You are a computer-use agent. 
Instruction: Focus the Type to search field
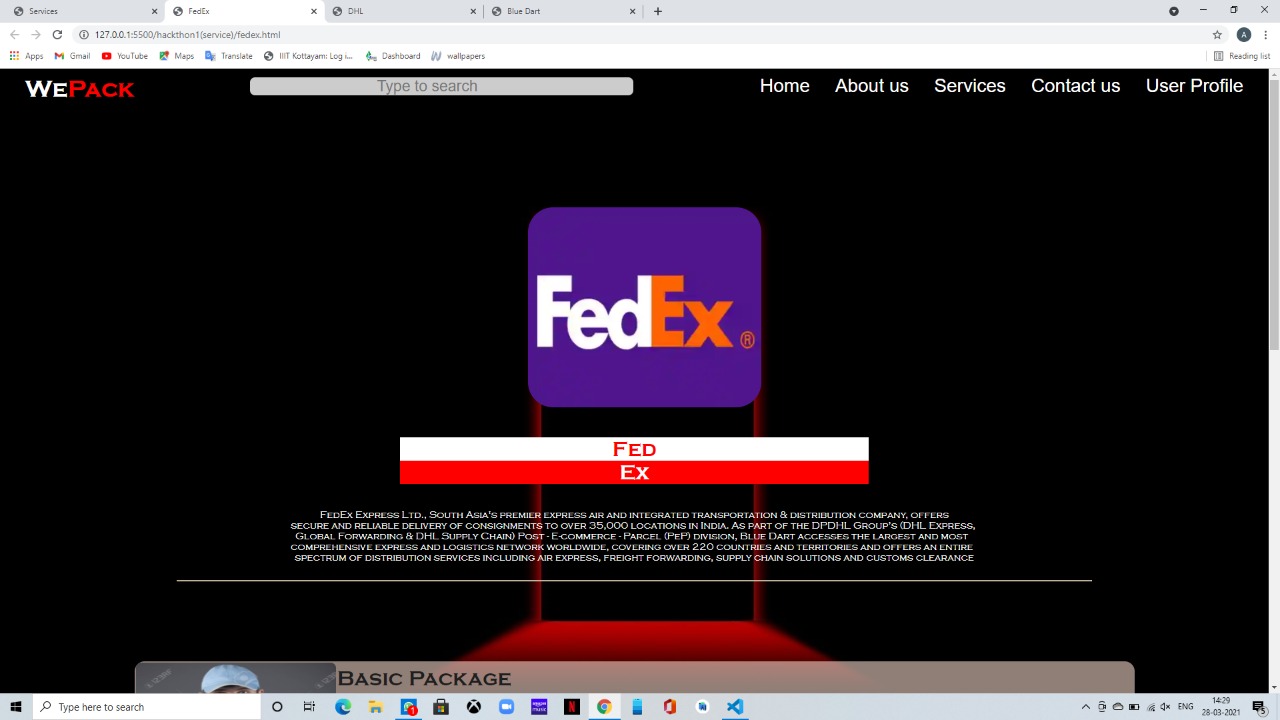tap(441, 86)
